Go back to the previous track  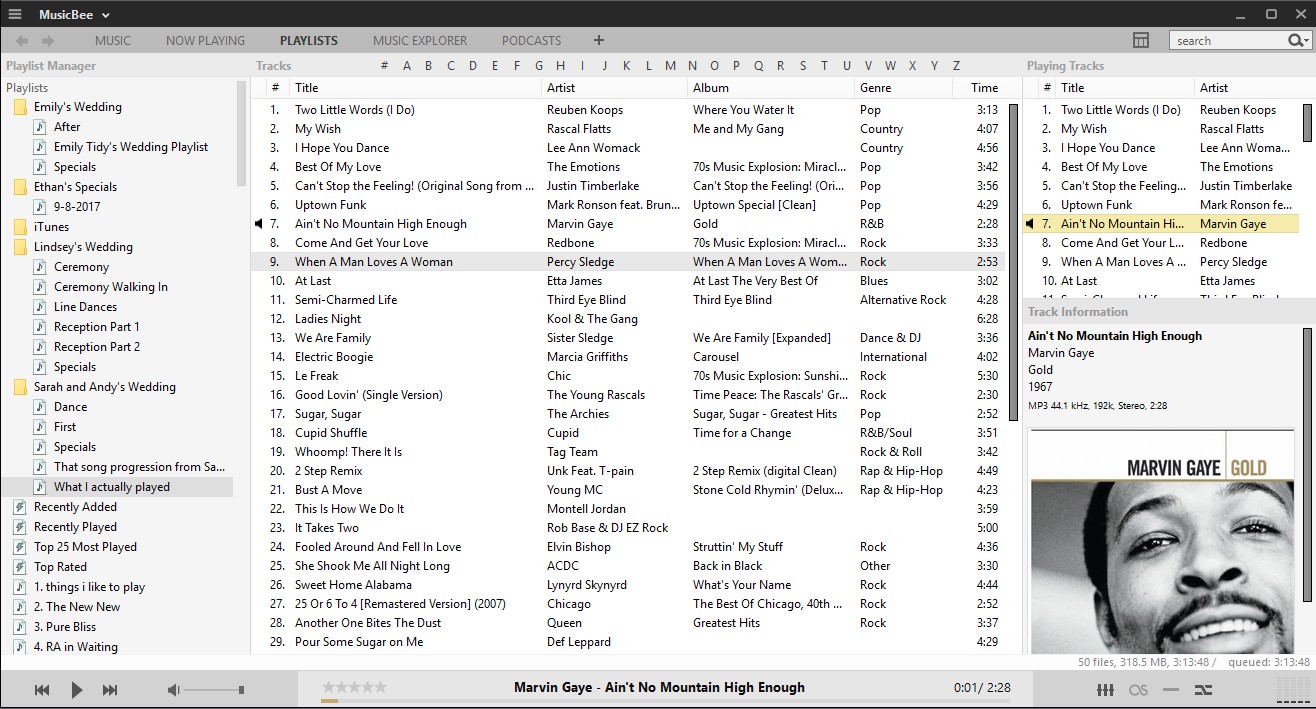coord(42,690)
